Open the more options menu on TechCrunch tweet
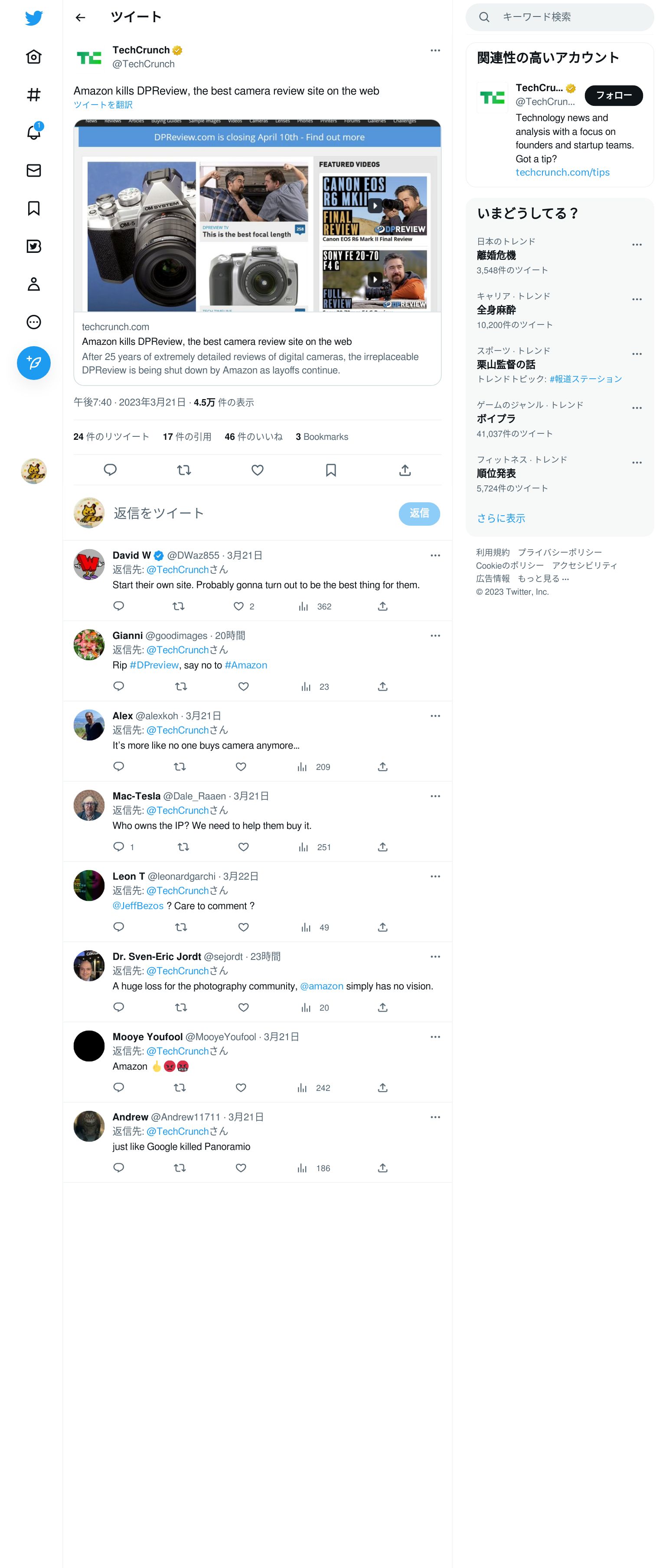The height and width of the screenshot is (1568, 666). coord(435,50)
